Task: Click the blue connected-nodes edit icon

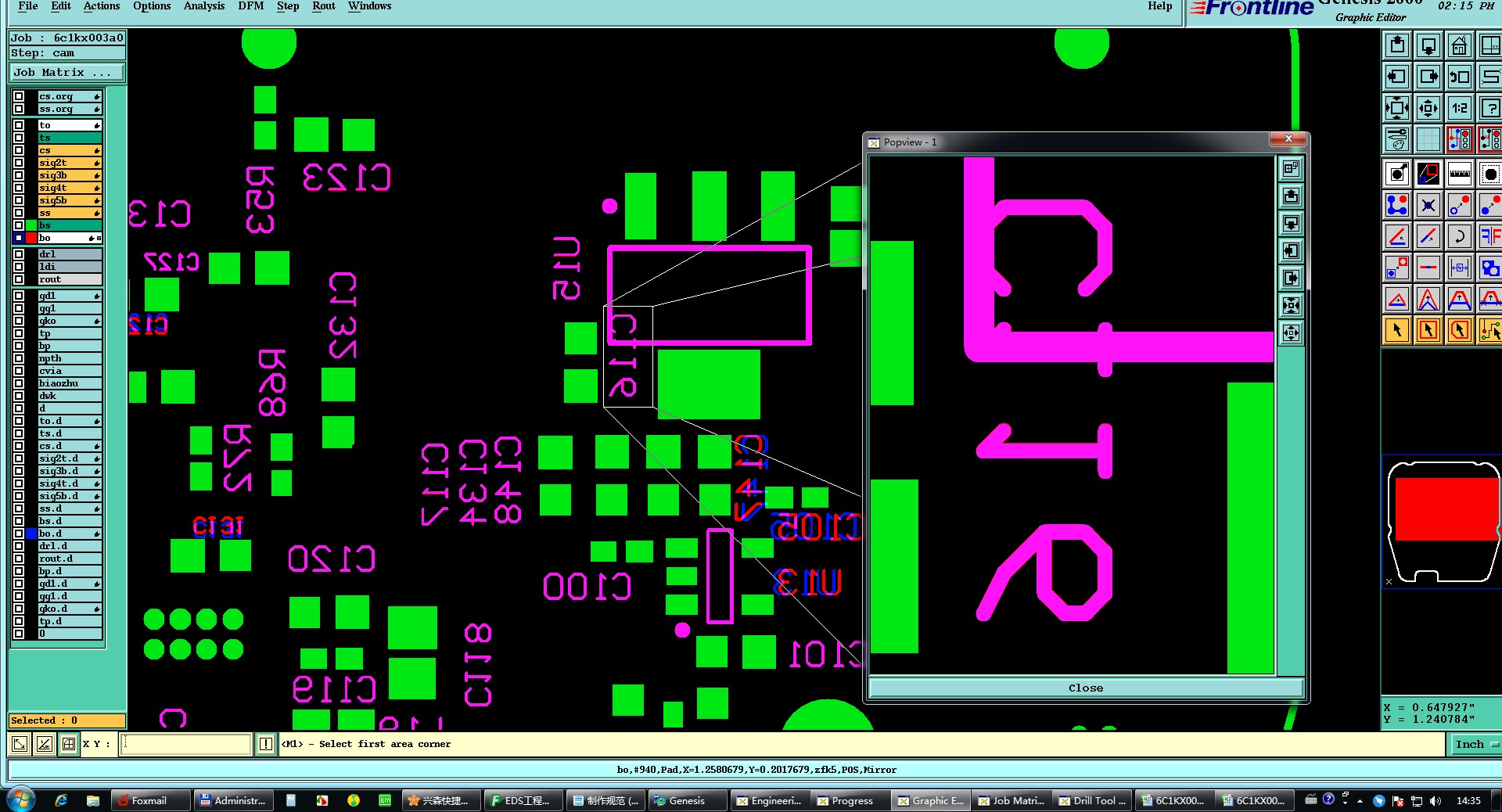Action: (x=1397, y=205)
